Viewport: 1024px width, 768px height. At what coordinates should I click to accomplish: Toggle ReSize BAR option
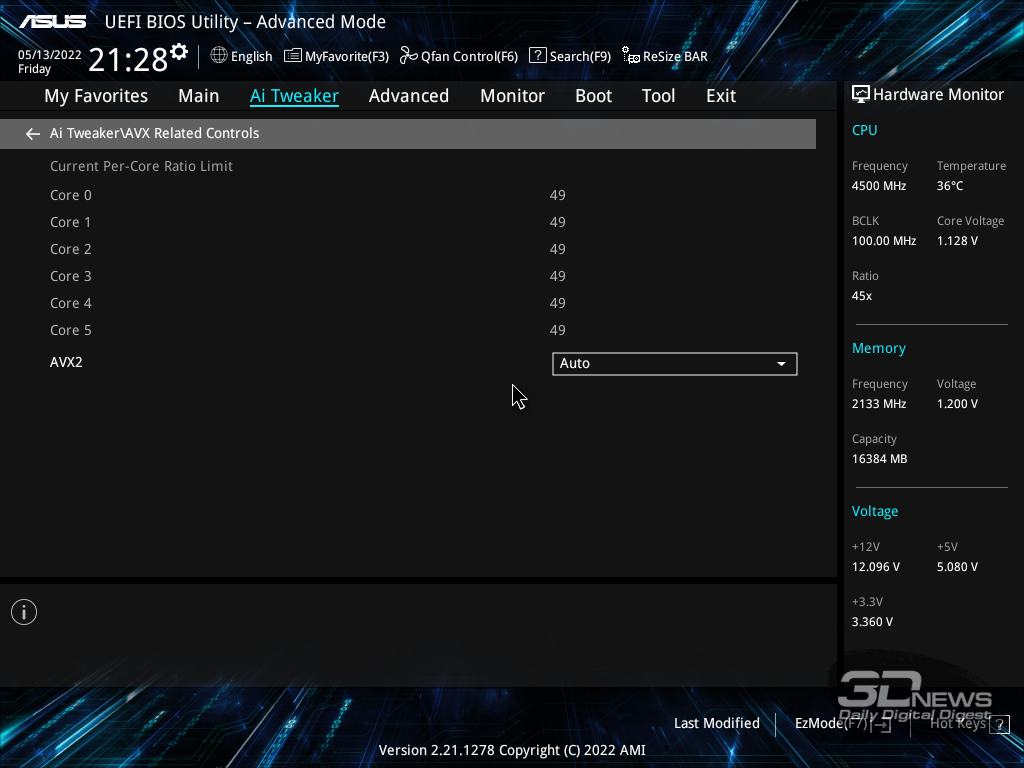(x=665, y=56)
